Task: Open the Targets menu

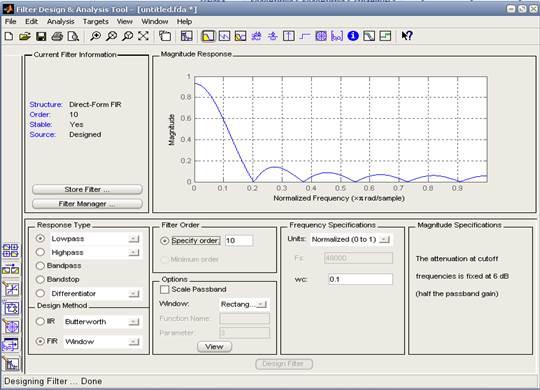Action: click(x=96, y=21)
